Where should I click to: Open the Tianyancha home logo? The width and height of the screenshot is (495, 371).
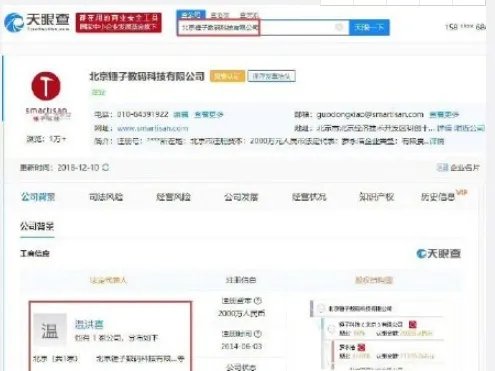tap(37, 22)
